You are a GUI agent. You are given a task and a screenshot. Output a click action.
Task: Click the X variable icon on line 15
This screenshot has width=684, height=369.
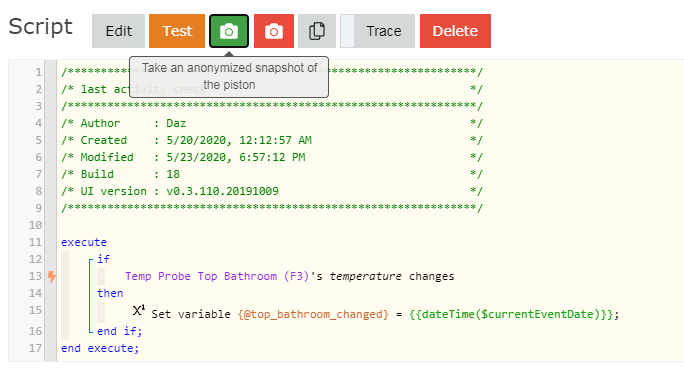click(x=139, y=311)
